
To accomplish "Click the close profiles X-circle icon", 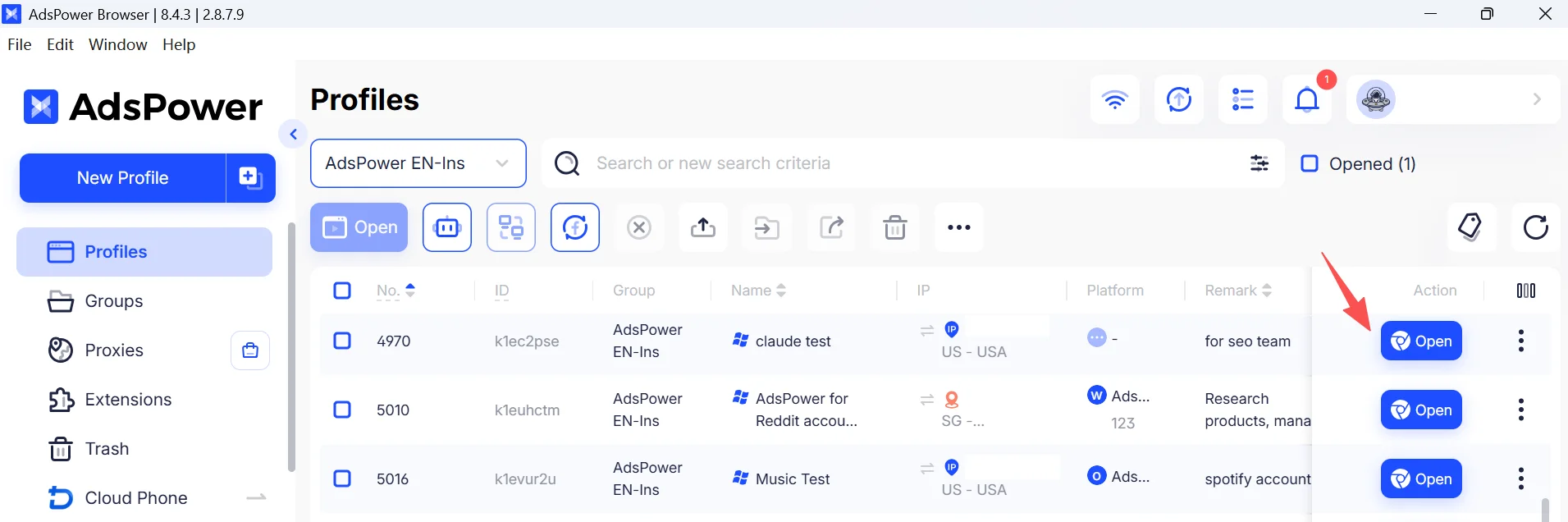I will [639, 227].
